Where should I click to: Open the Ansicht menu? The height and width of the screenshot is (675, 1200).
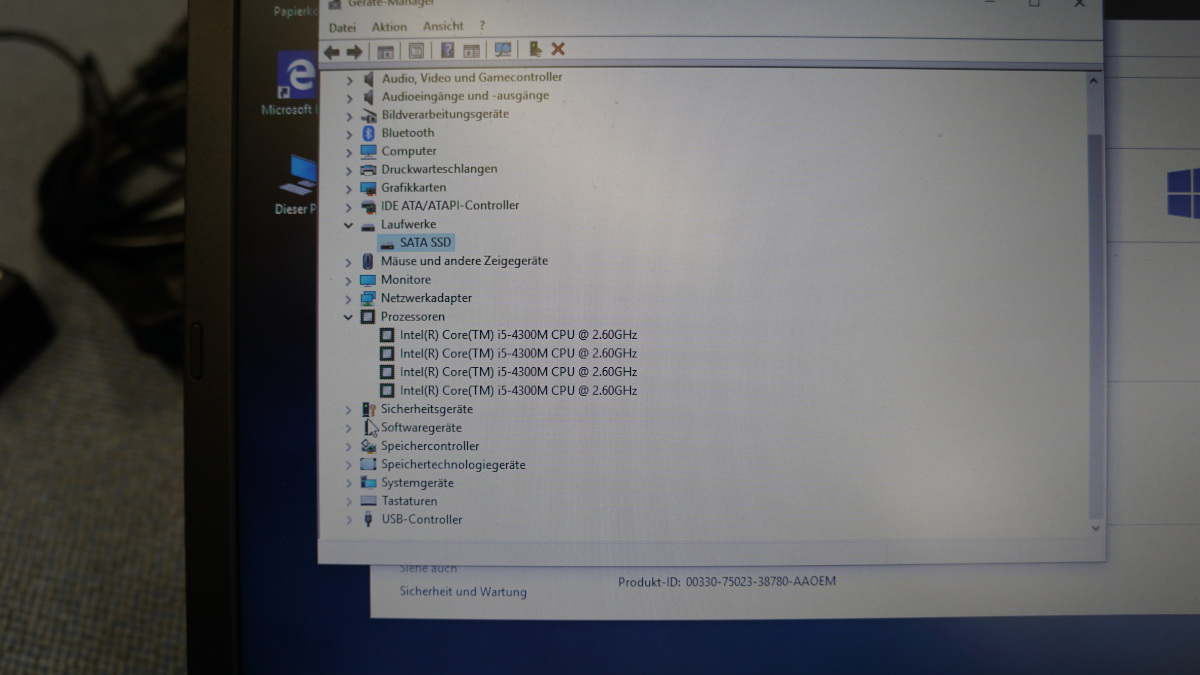tap(443, 26)
